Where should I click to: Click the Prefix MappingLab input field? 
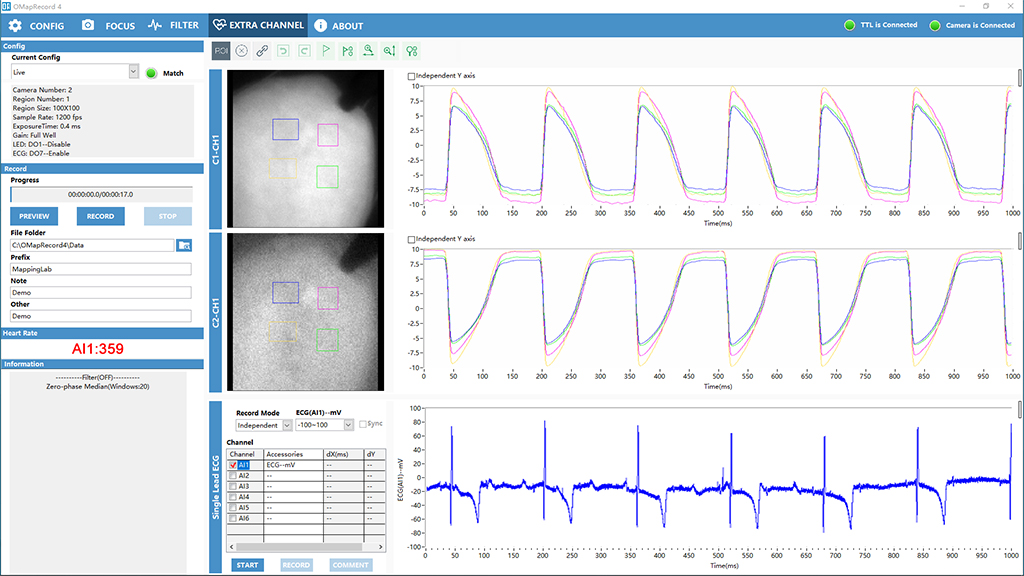101,269
